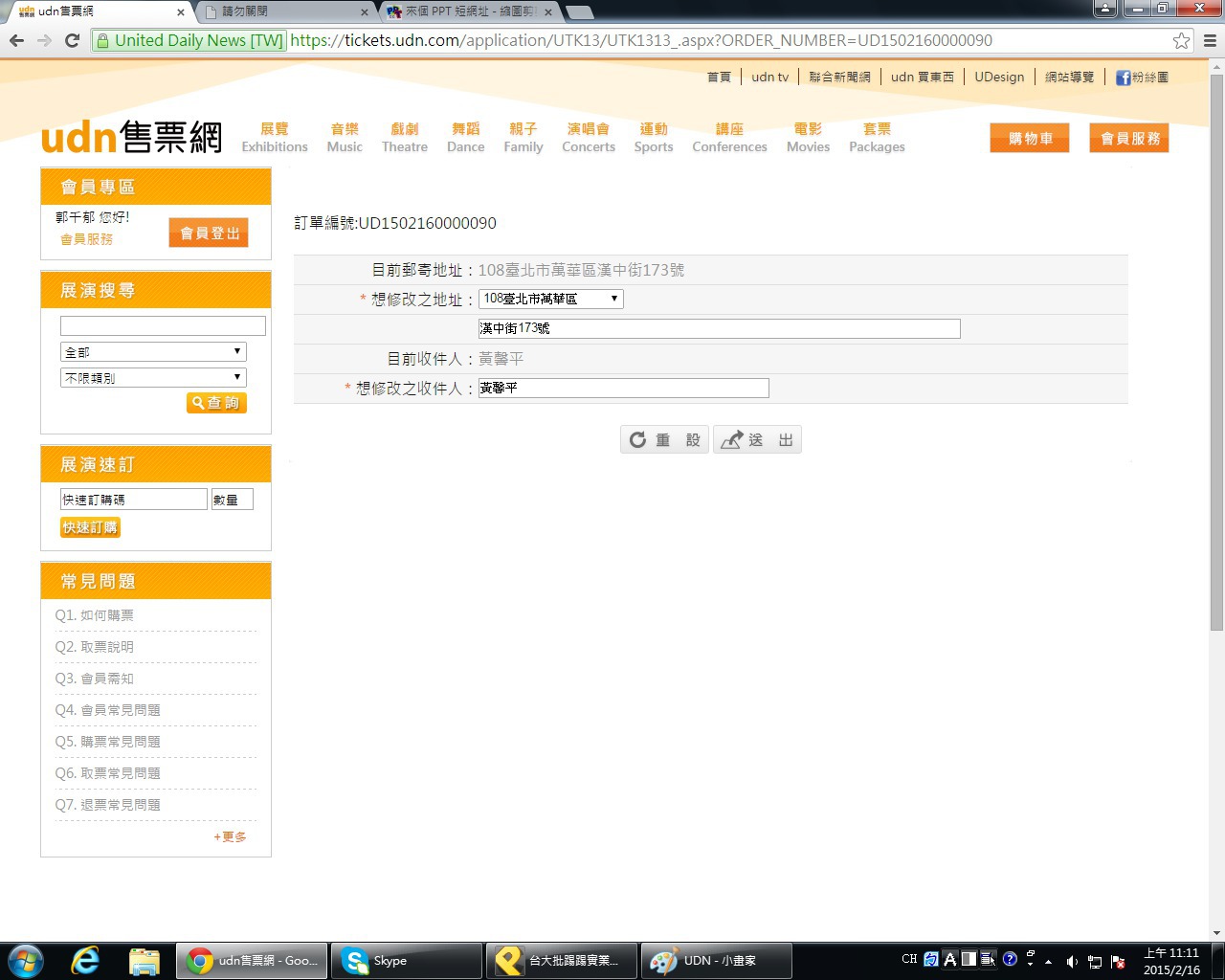Screen dimensions: 1225x980
Task: Click the 重設 reset button
Action: pos(665,440)
